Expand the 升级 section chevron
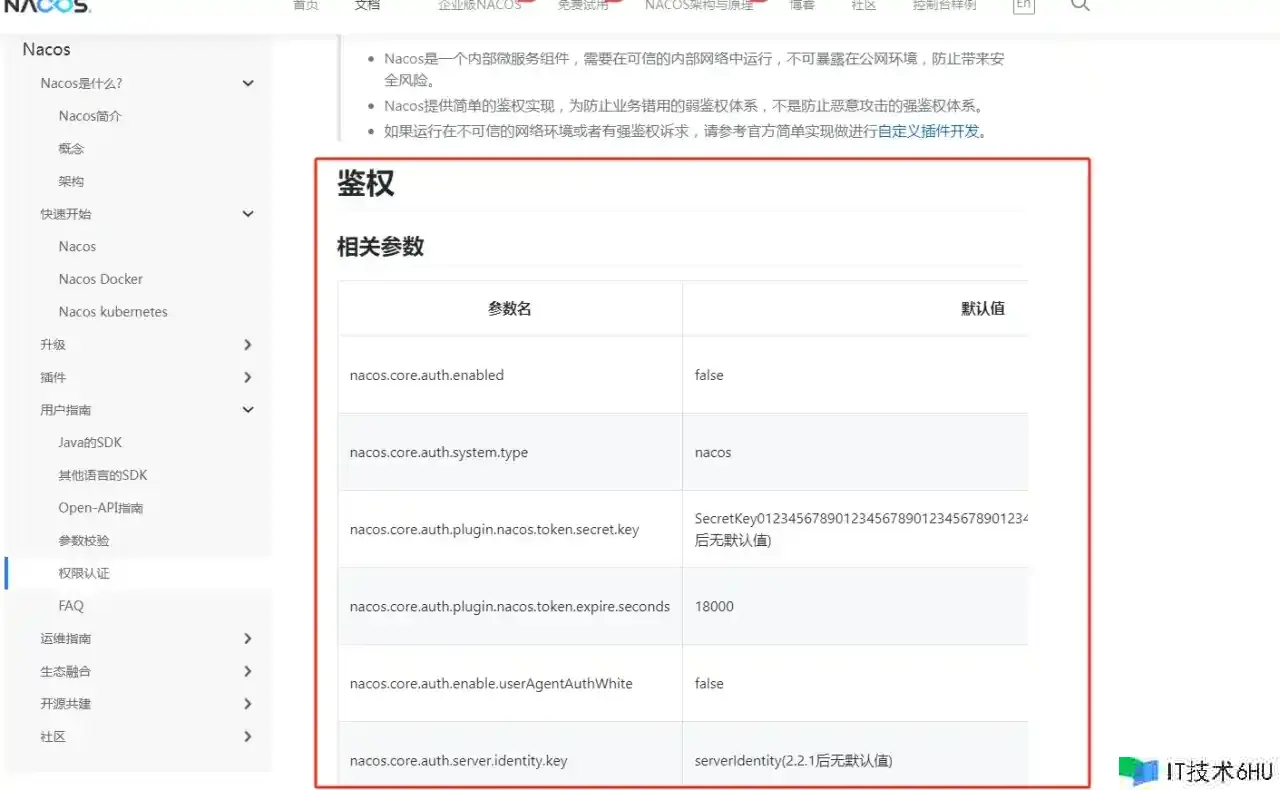Image resolution: width=1280 pixels, height=790 pixels. coord(248,345)
